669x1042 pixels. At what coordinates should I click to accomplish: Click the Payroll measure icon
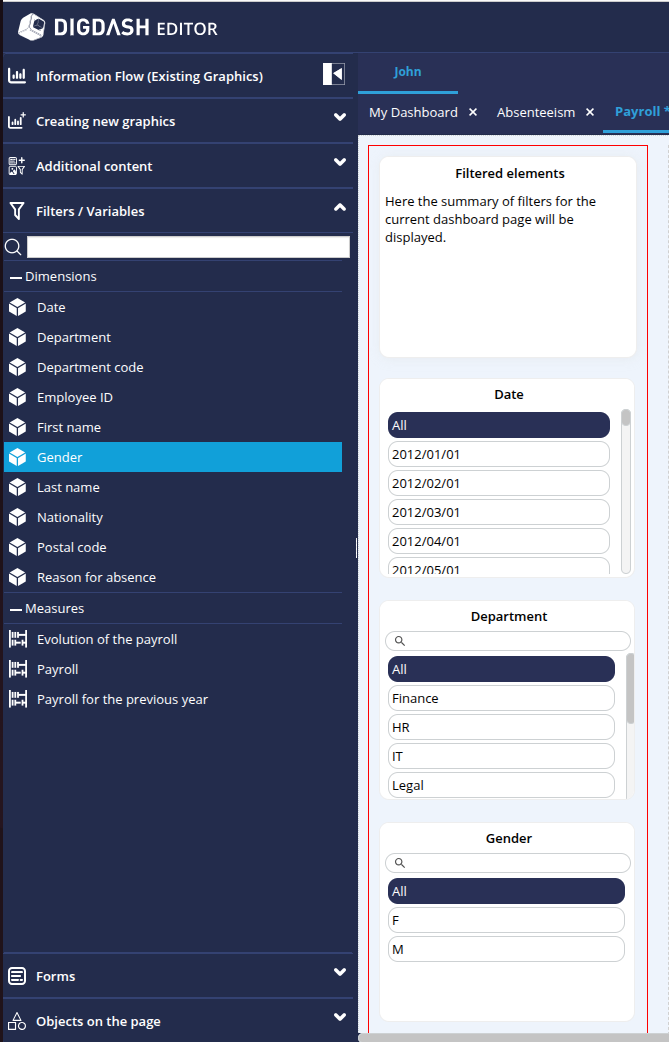(x=17, y=670)
